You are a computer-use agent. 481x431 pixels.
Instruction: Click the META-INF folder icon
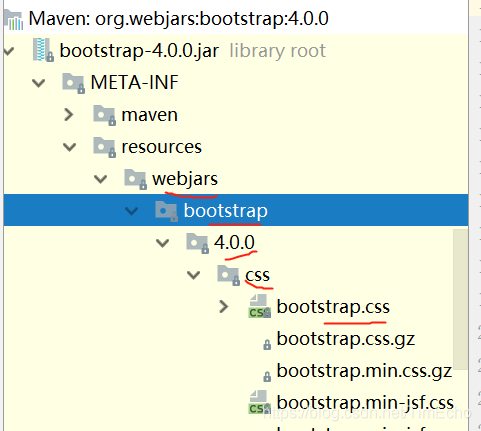coord(73,83)
